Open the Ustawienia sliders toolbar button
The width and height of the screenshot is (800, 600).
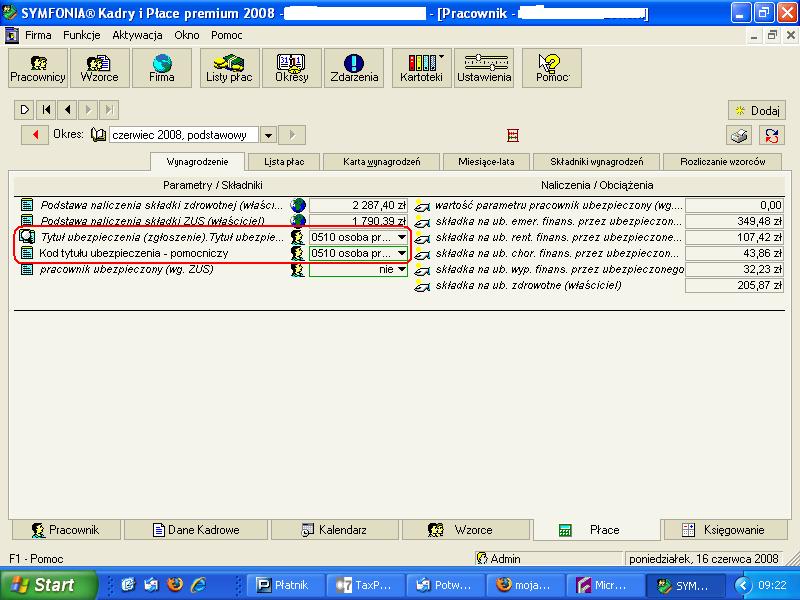pyautogui.click(x=484, y=68)
